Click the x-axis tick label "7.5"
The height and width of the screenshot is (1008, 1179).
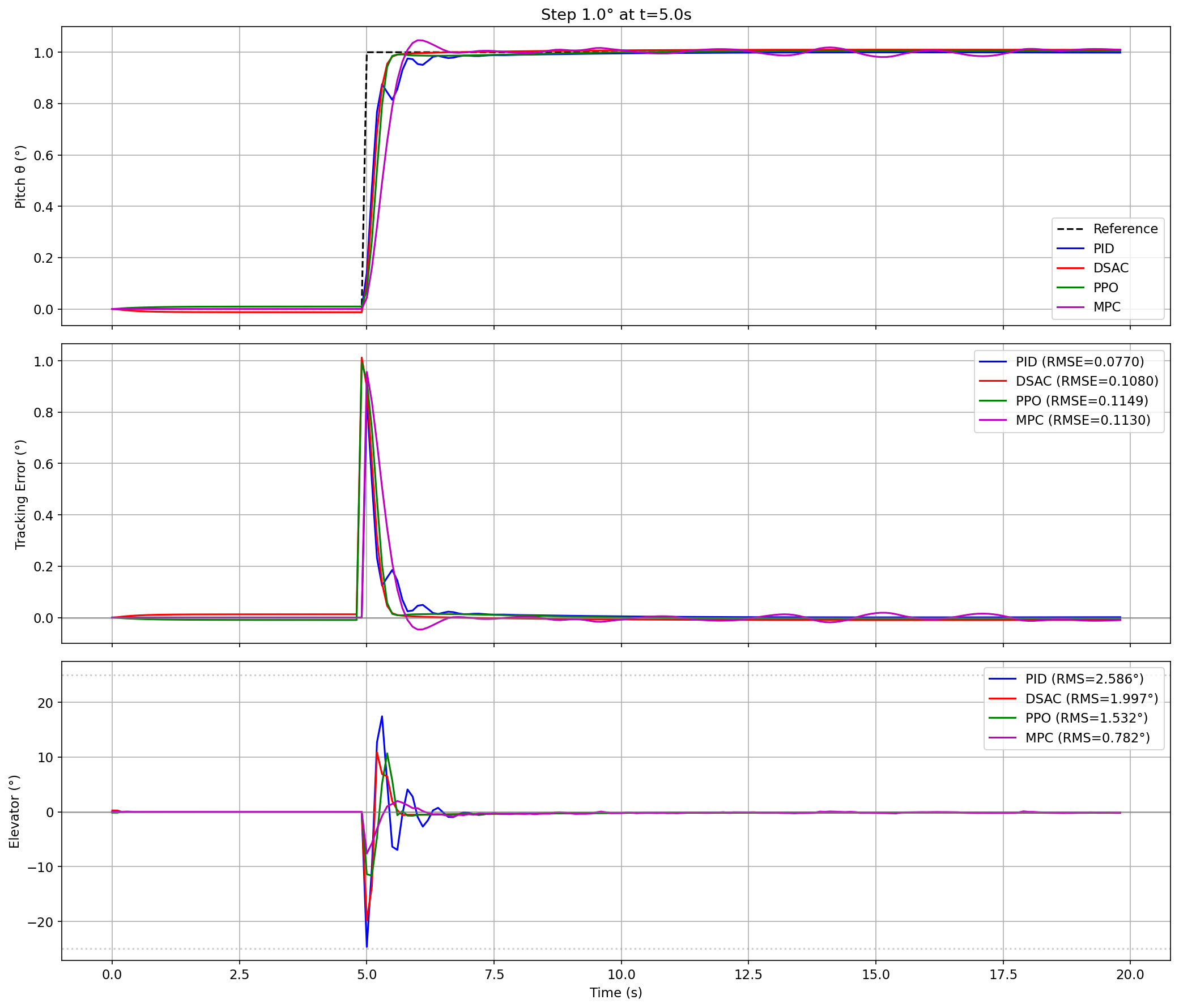coord(494,975)
